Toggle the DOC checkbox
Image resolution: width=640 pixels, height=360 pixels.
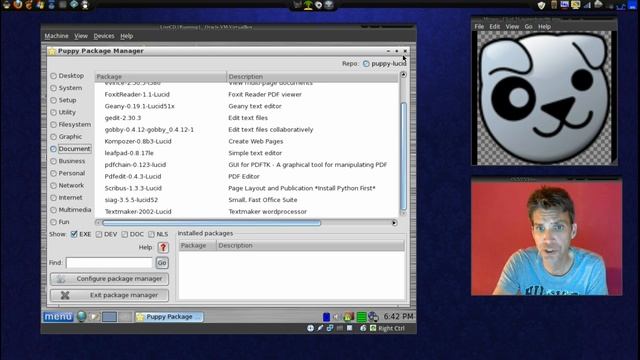[124, 234]
